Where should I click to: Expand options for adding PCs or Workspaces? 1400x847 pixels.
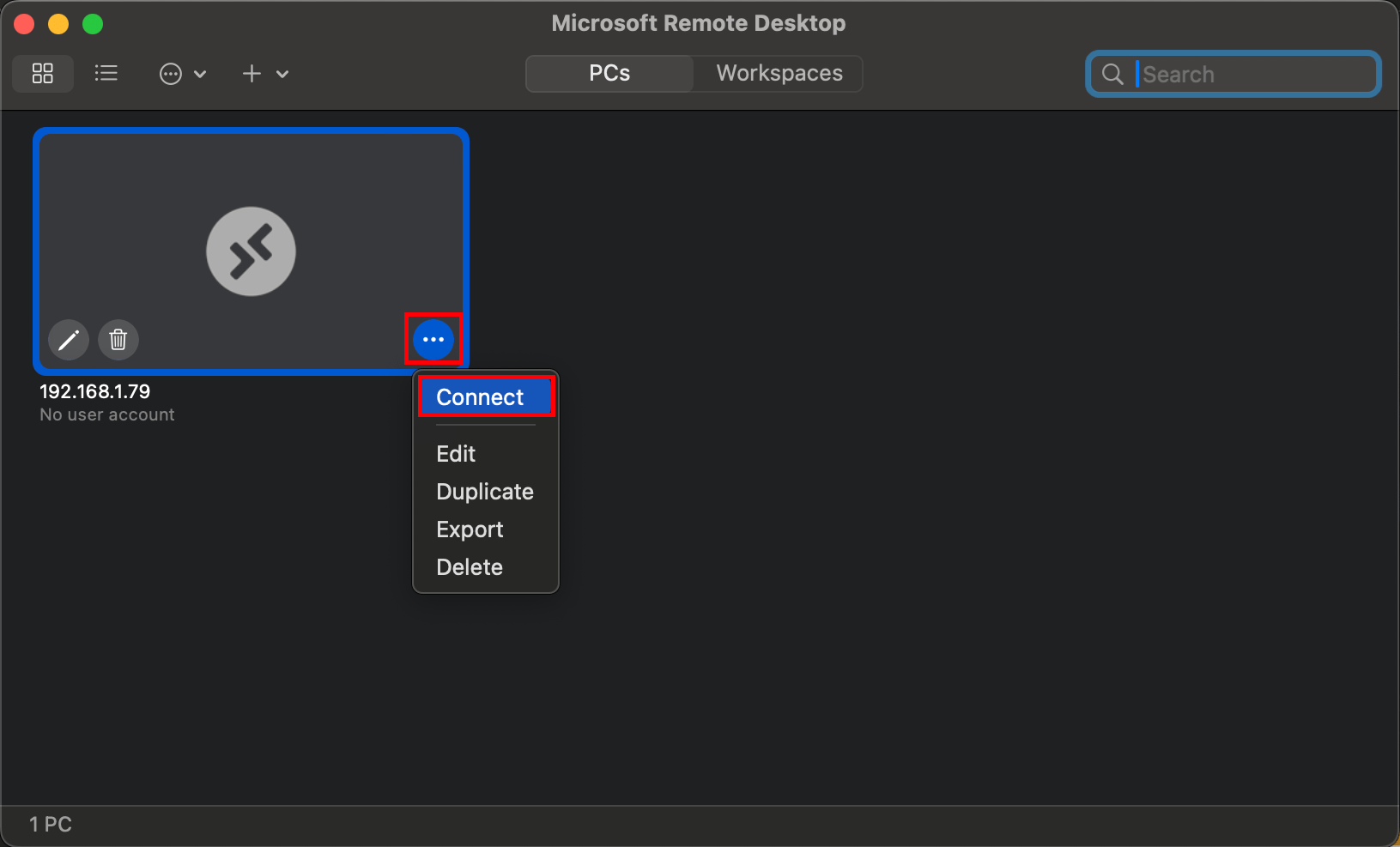click(282, 74)
